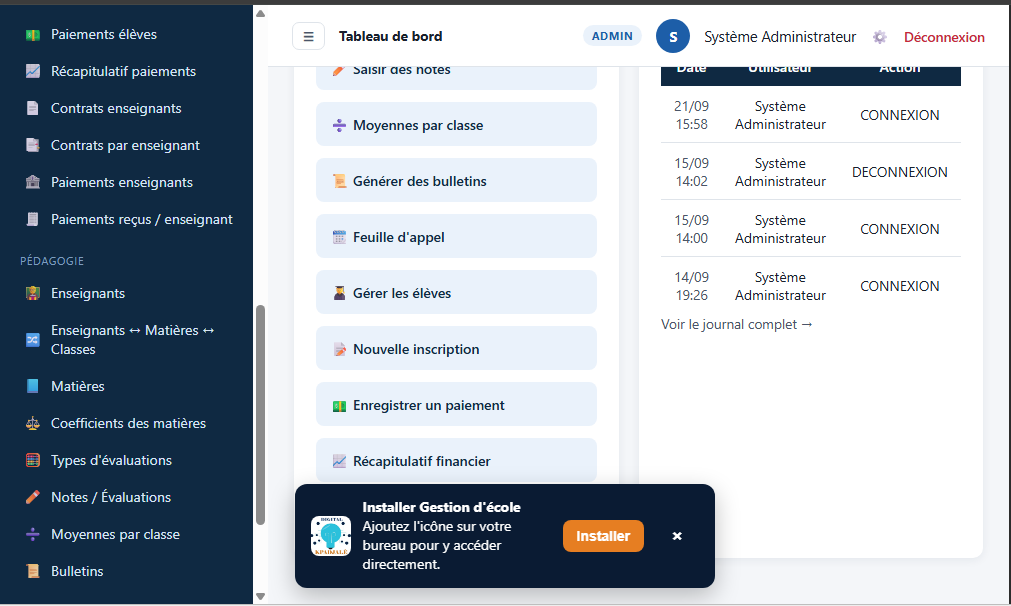This screenshot has height=606, width=1011.
Task: Click the sidebar Moyennes par classe division icon
Action: pyautogui.click(x=32, y=534)
